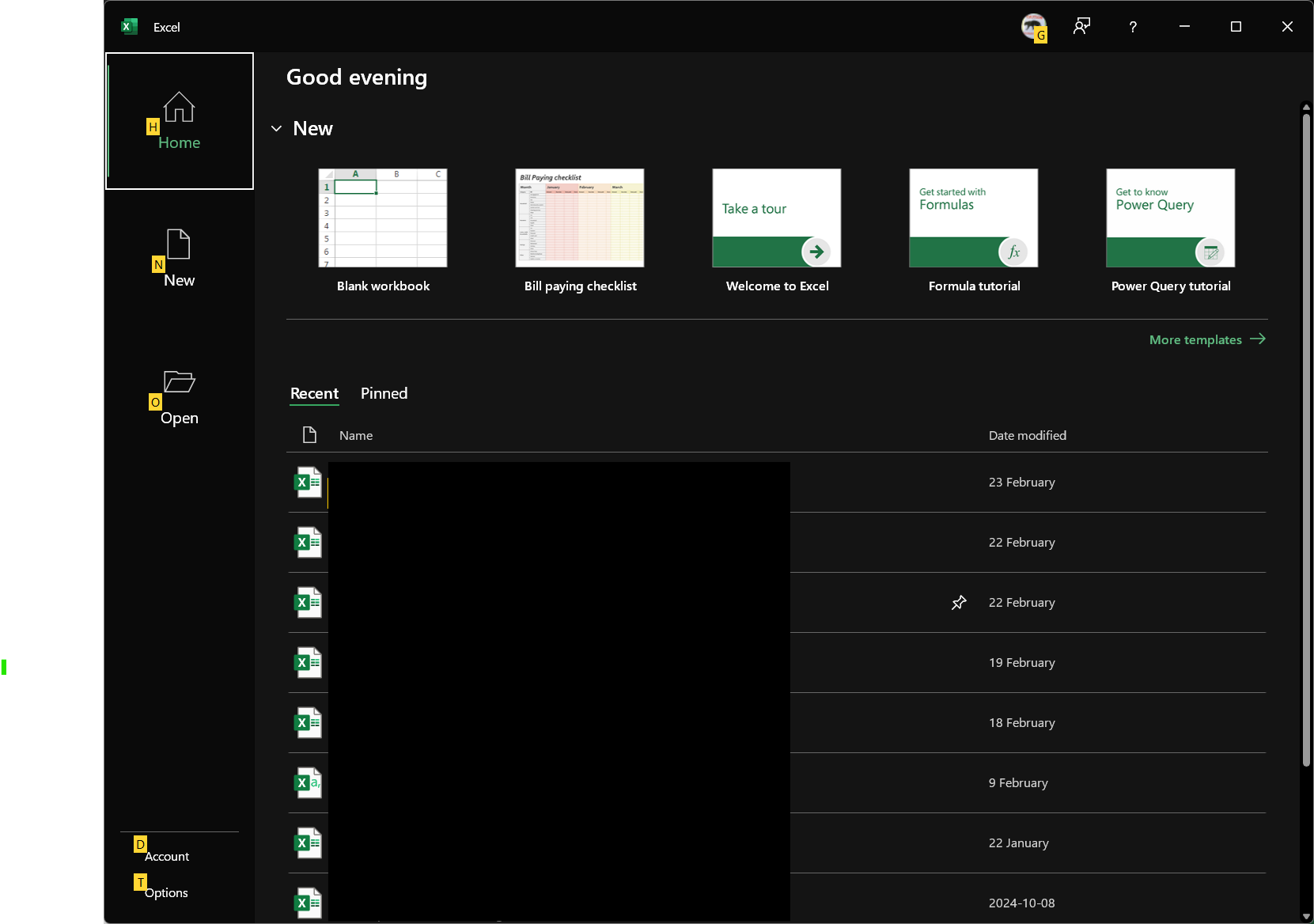Open Help with the question mark

(x=1133, y=27)
